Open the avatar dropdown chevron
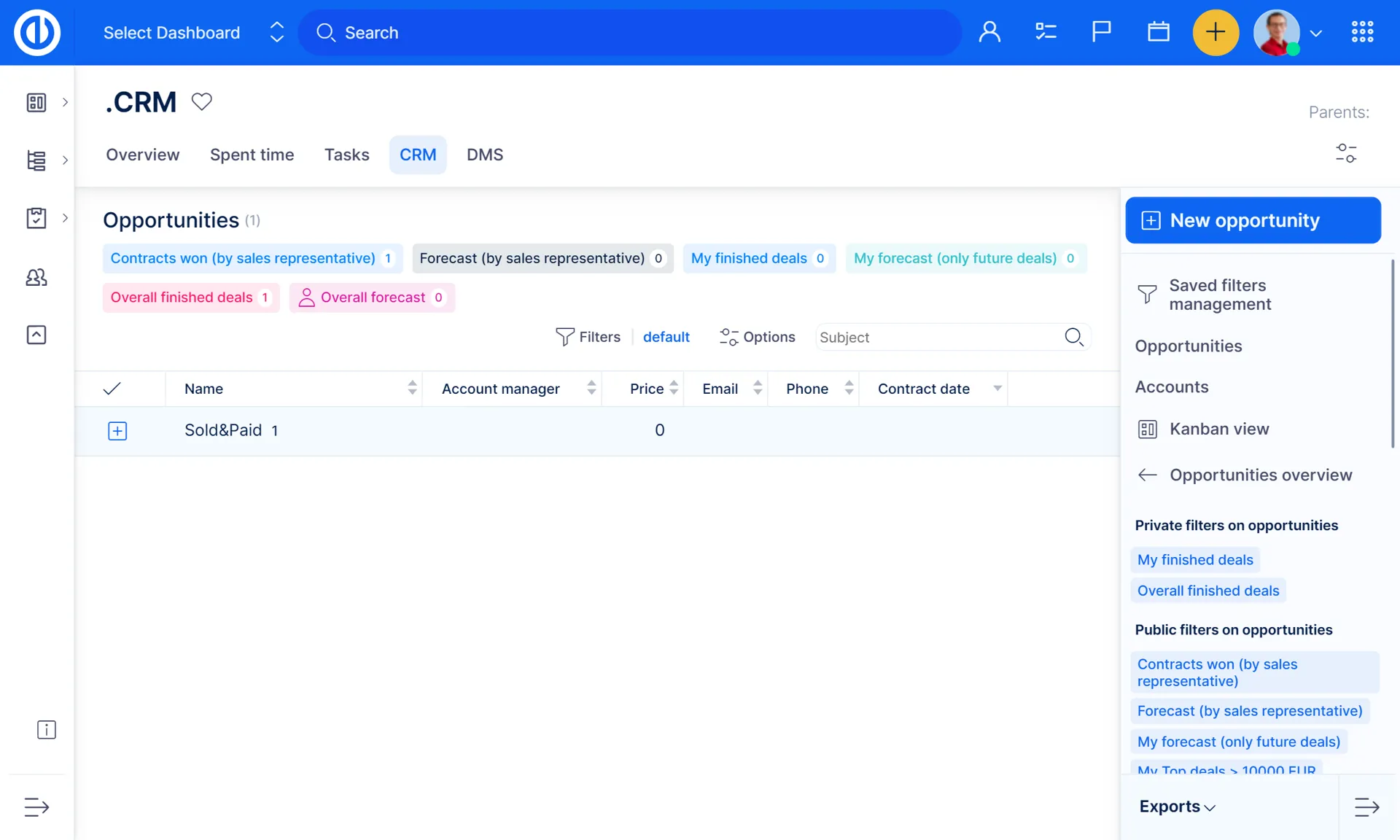Viewport: 1400px width, 840px height. pos(1316,34)
